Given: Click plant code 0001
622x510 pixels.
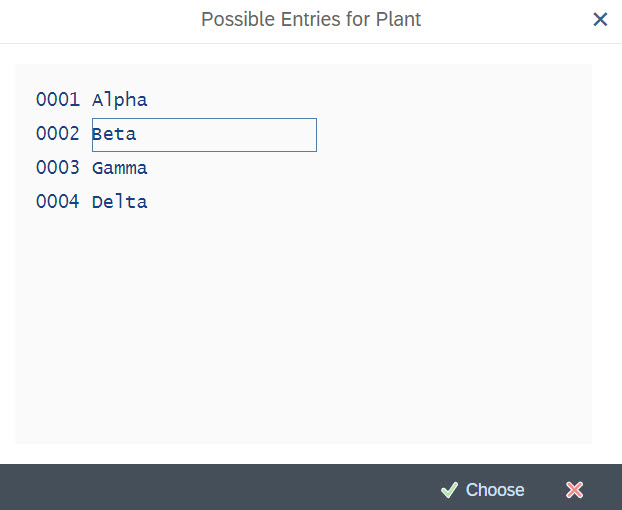Looking at the screenshot, I should [x=57, y=100].
